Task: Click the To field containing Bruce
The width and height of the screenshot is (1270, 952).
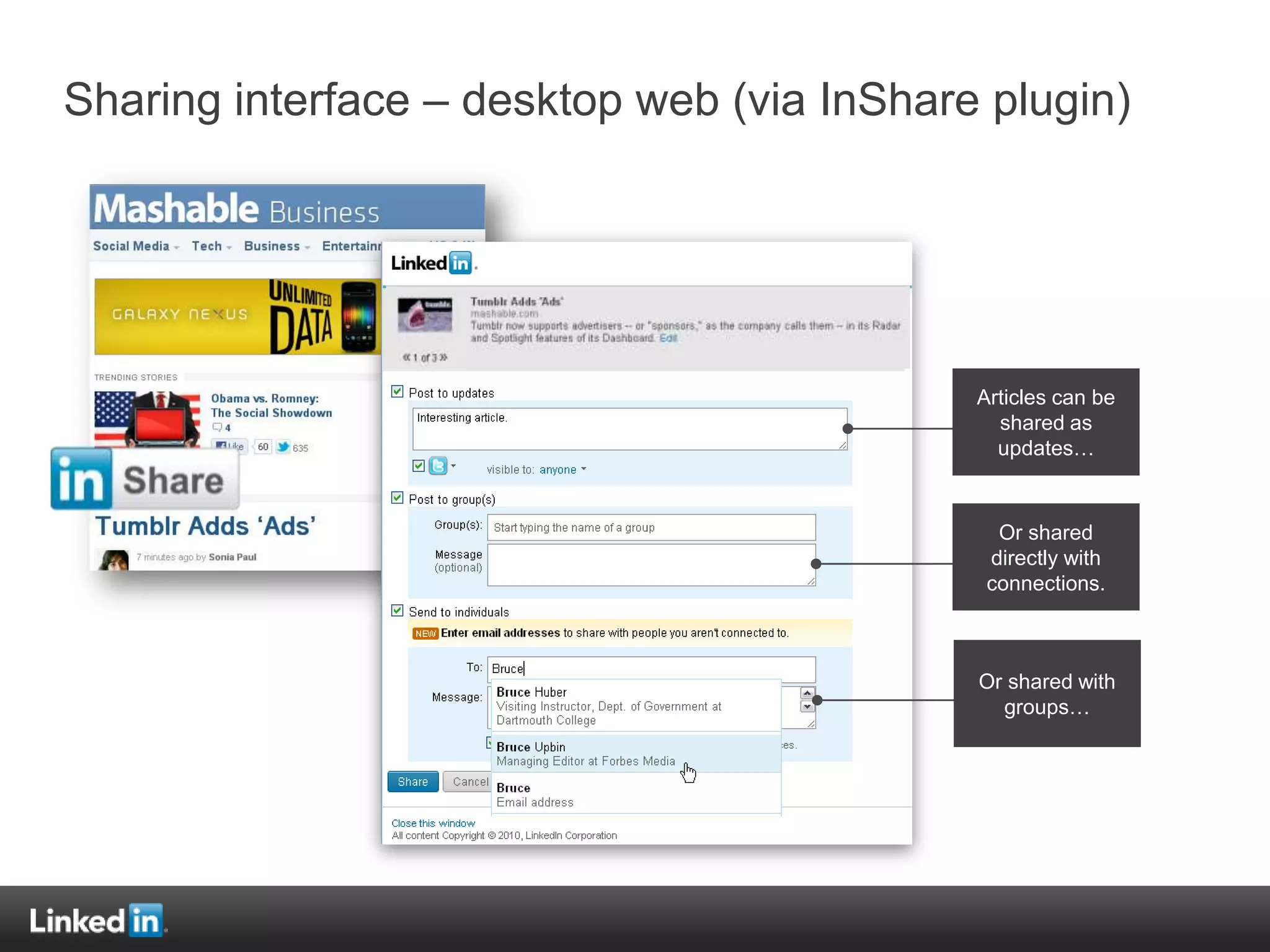Action: 652,669
